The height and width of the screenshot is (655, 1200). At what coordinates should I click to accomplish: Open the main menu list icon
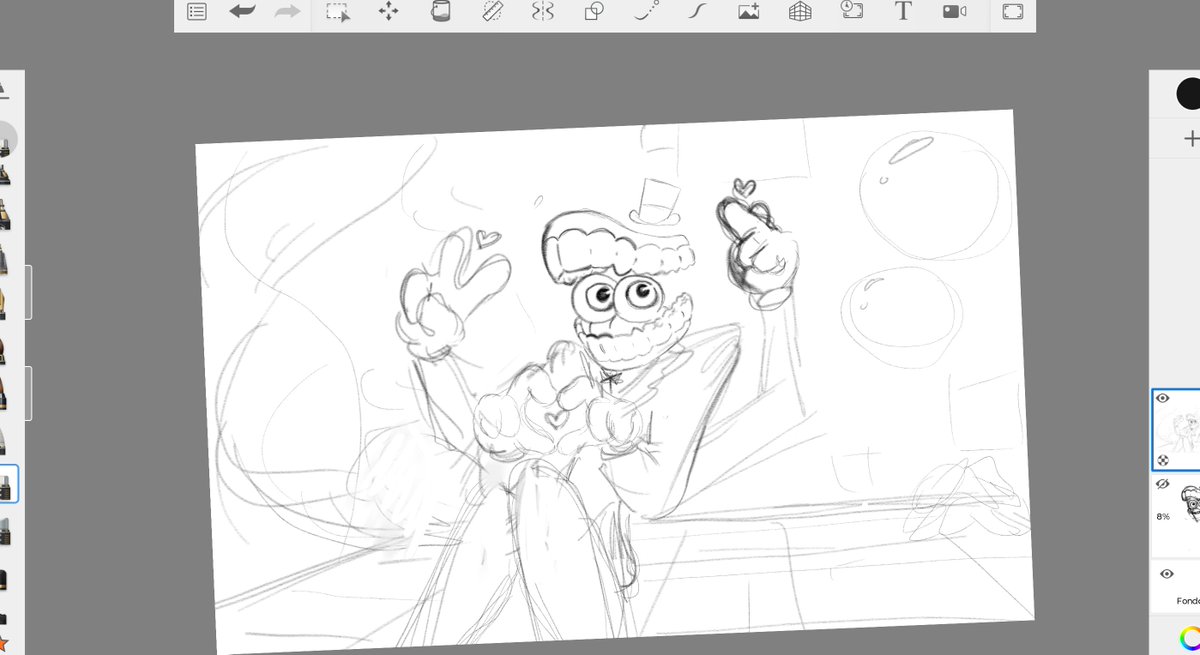[x=197, y=12]
